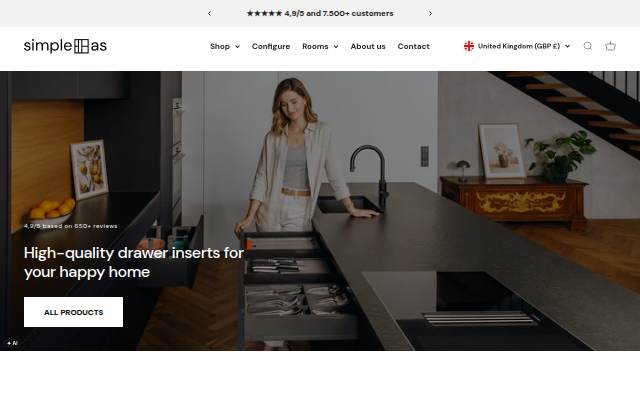This screenshot has height=400, width=640.
Task: Click the AI badge on hero image
Action: tap(12, 343)
